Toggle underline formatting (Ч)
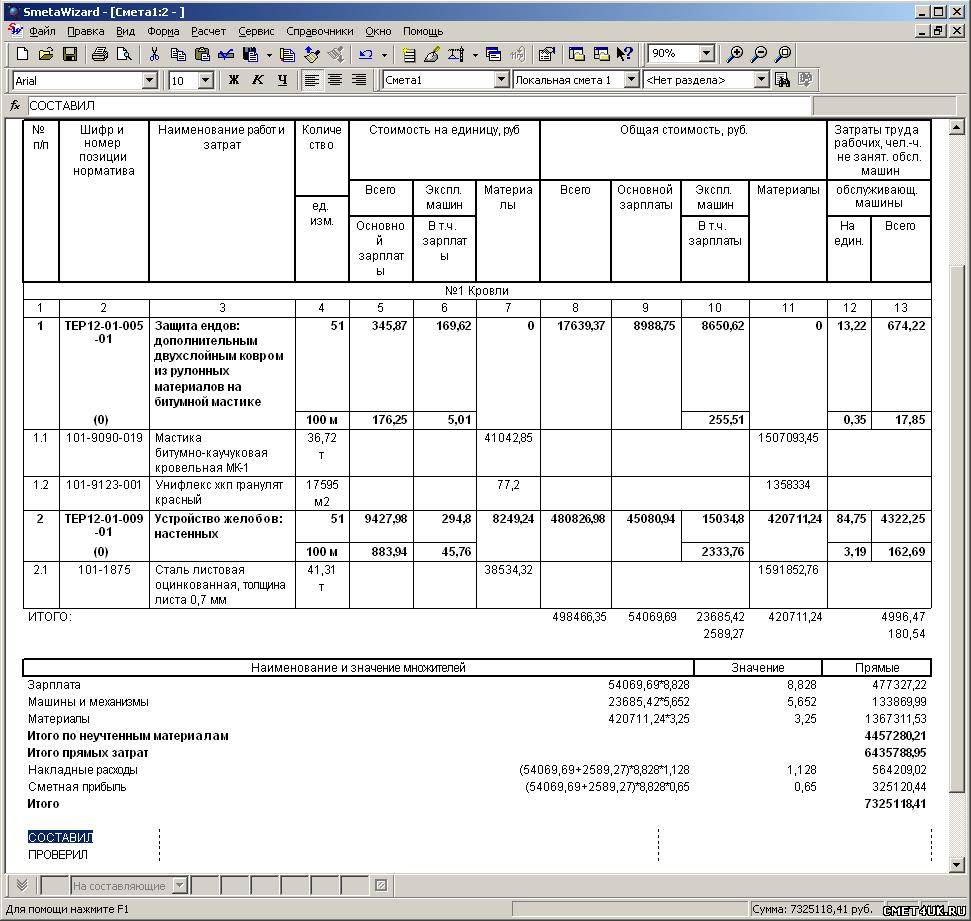The image size is (971, 921). click(282, 80)
